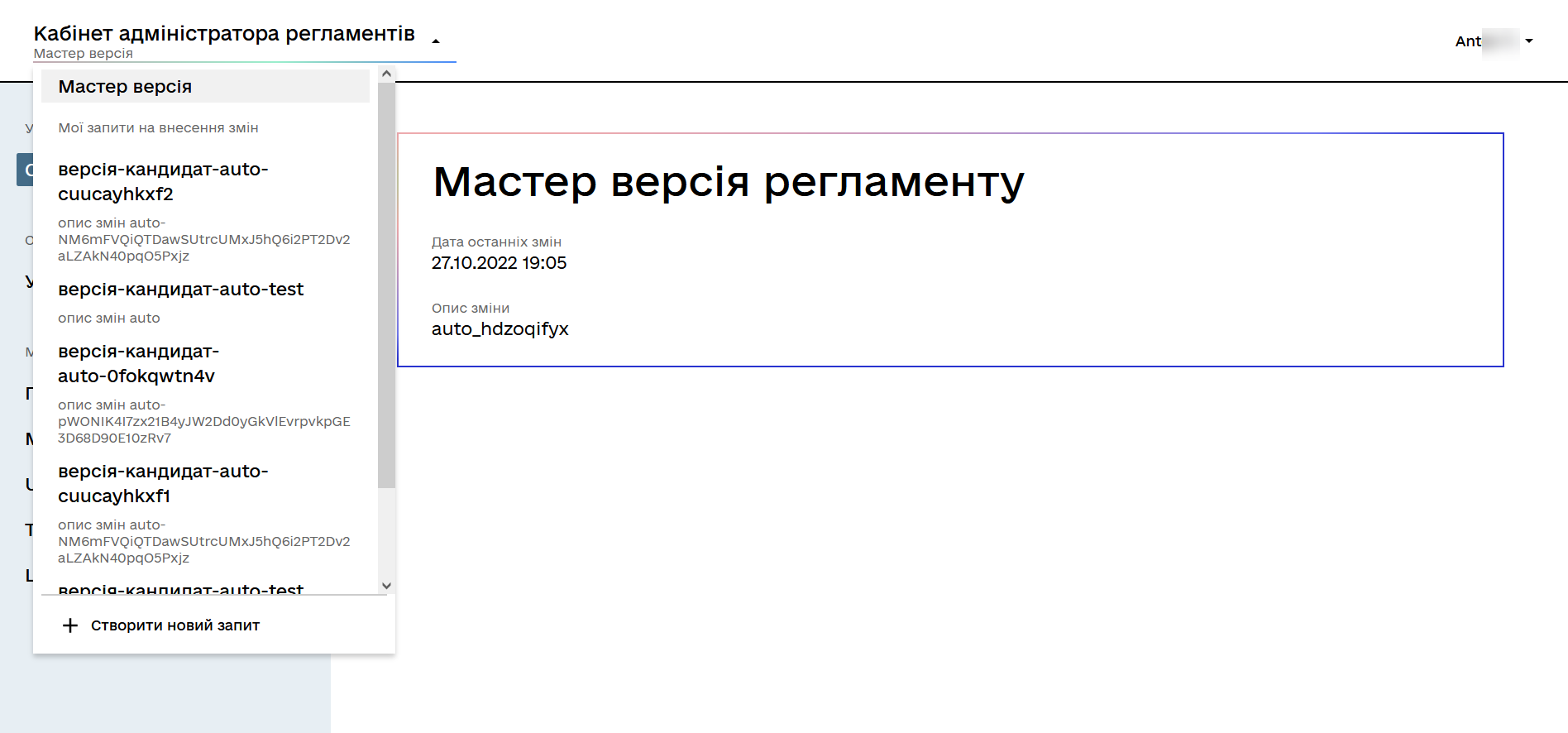Click the plus icon for new request
Screen dimensions: 1568x733
(x=70, y=625)
